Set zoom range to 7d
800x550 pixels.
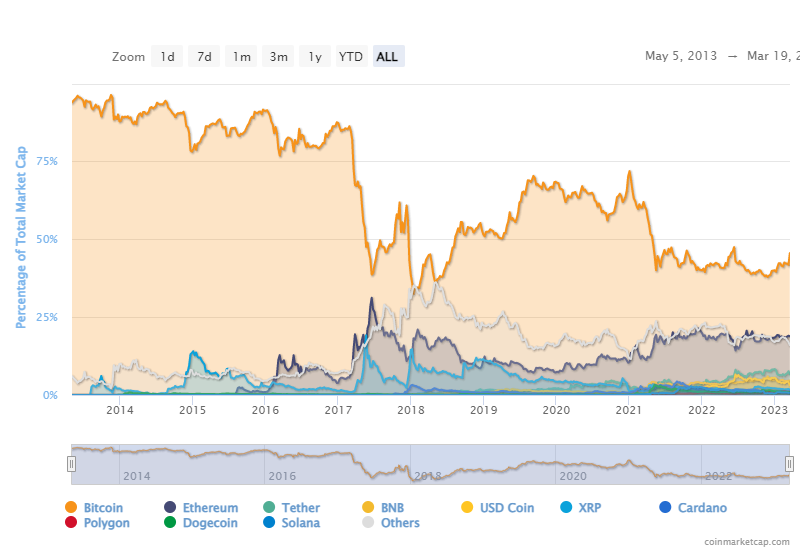pyautogui.click(x=204, y=57)
